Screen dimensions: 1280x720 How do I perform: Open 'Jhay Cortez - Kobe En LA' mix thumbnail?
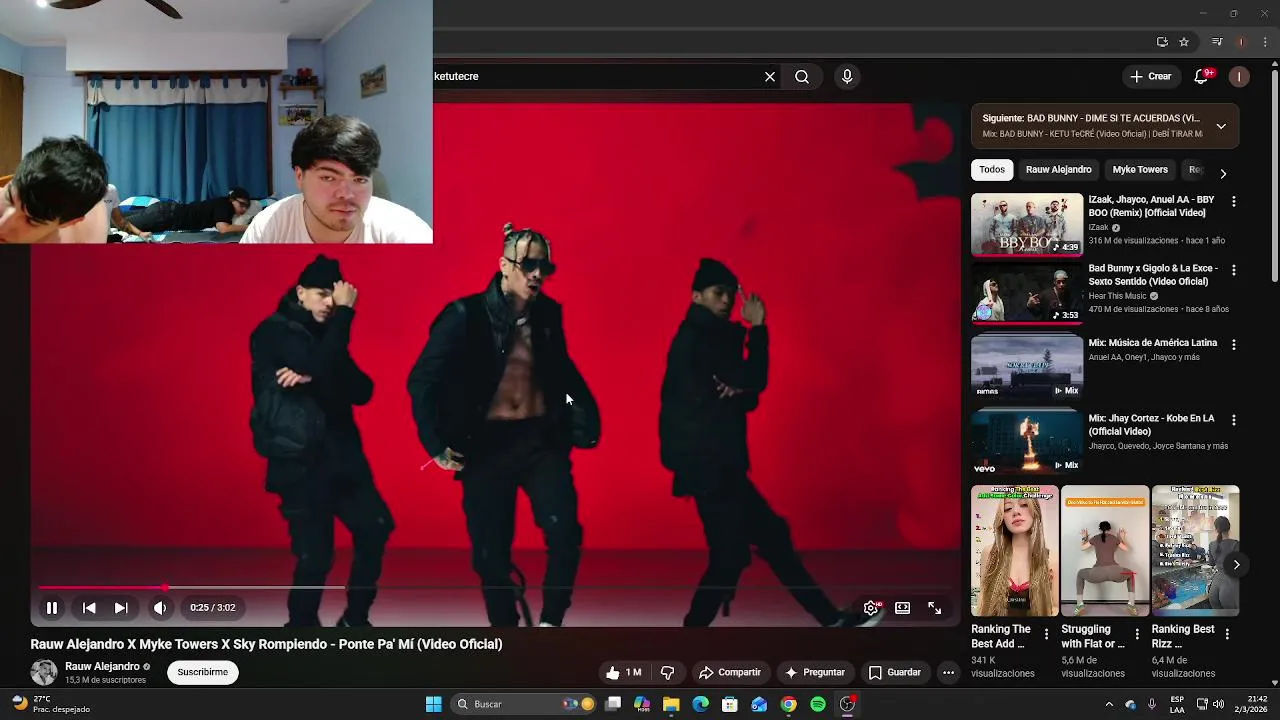pyautogui.click(x=1027, y=441)
